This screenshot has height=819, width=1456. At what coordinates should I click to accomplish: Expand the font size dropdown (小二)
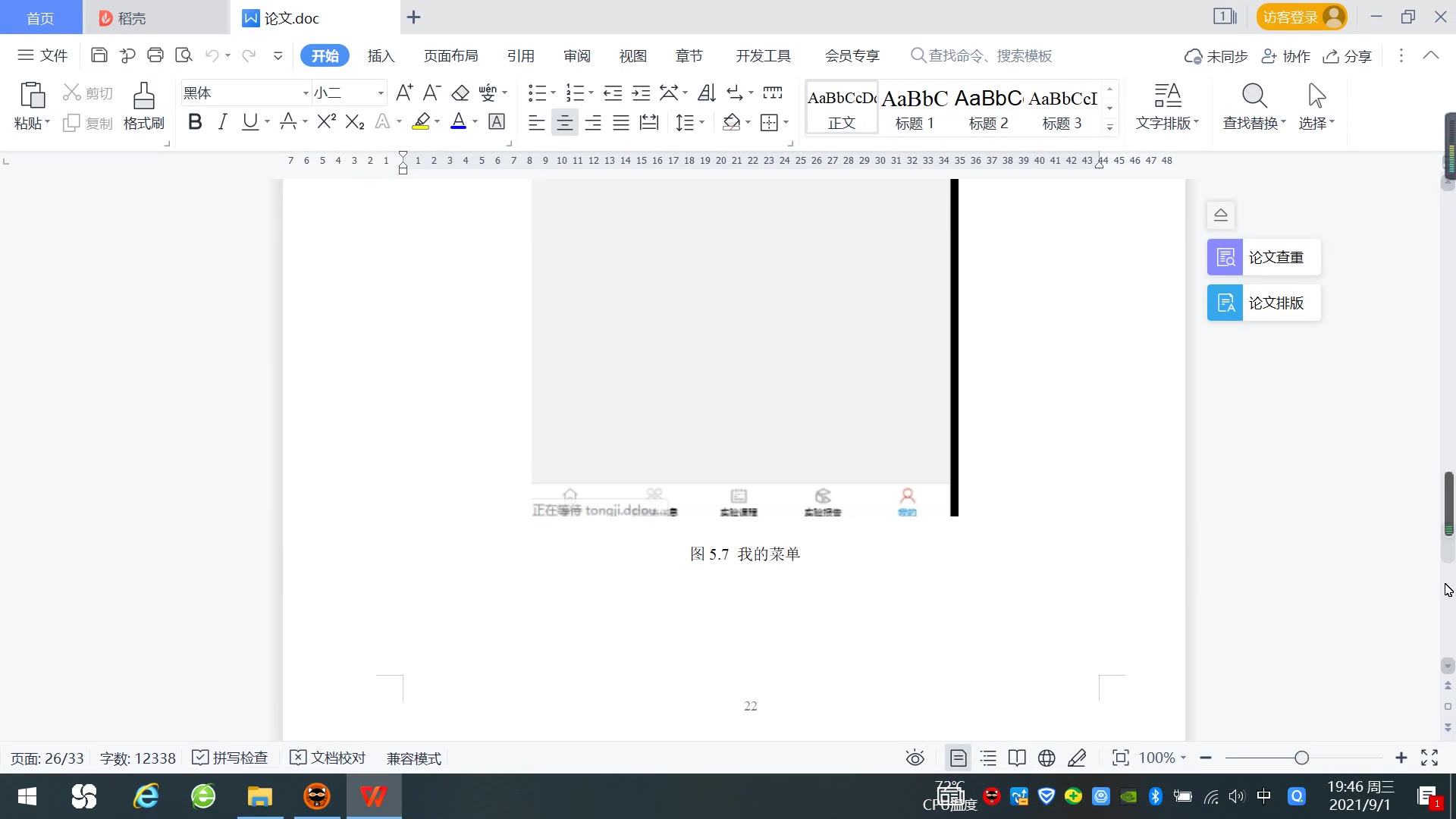coord(381,93)
